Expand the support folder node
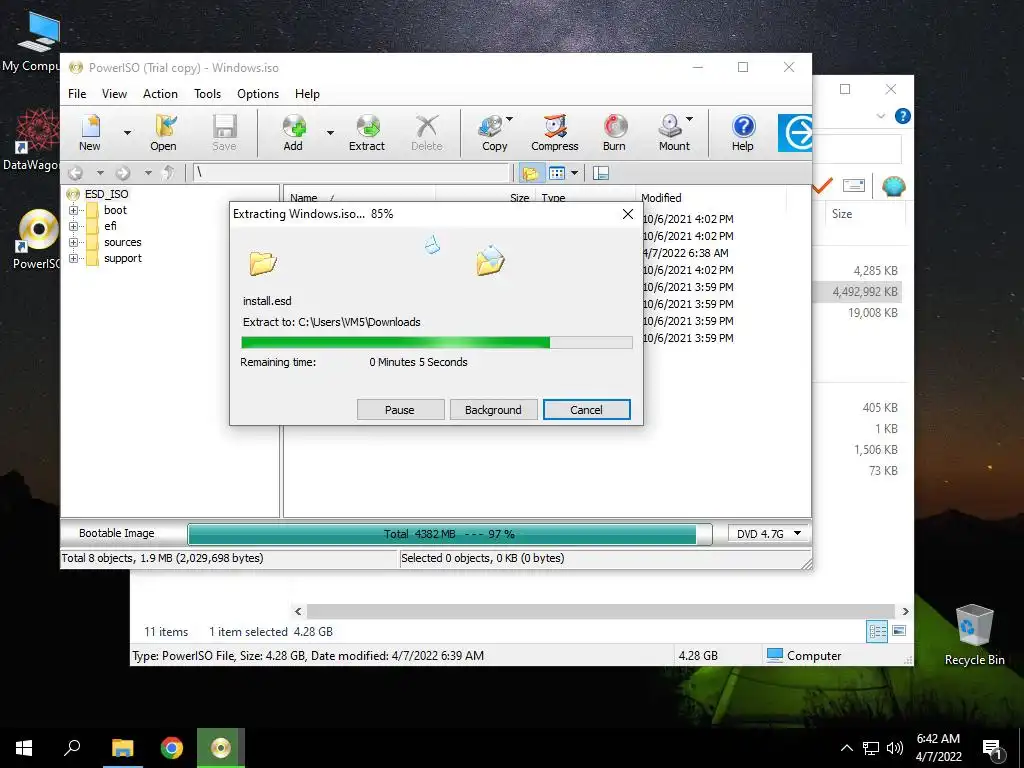Viewport: 1024px width, 768px height. click(x=73, y=258)
